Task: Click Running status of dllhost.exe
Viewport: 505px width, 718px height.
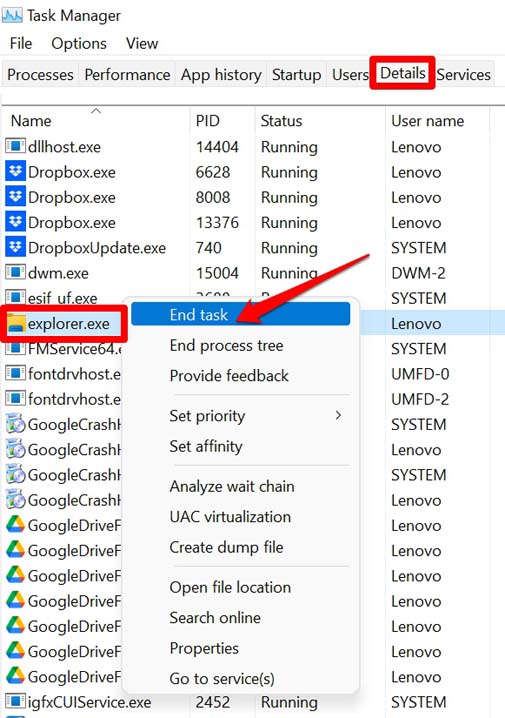Action: coord(289,147)
